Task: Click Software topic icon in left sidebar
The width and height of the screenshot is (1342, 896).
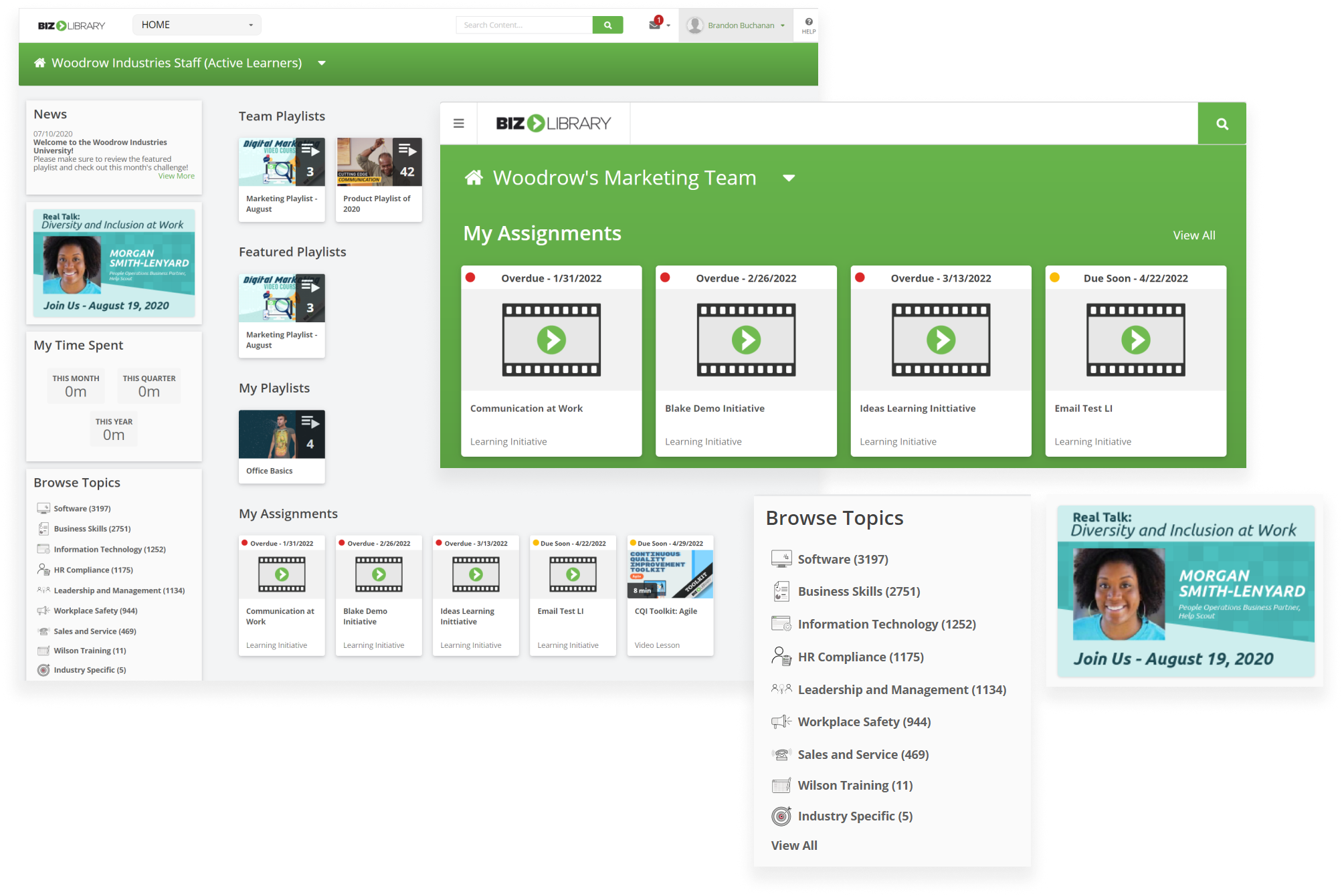Action: (43, 508)
